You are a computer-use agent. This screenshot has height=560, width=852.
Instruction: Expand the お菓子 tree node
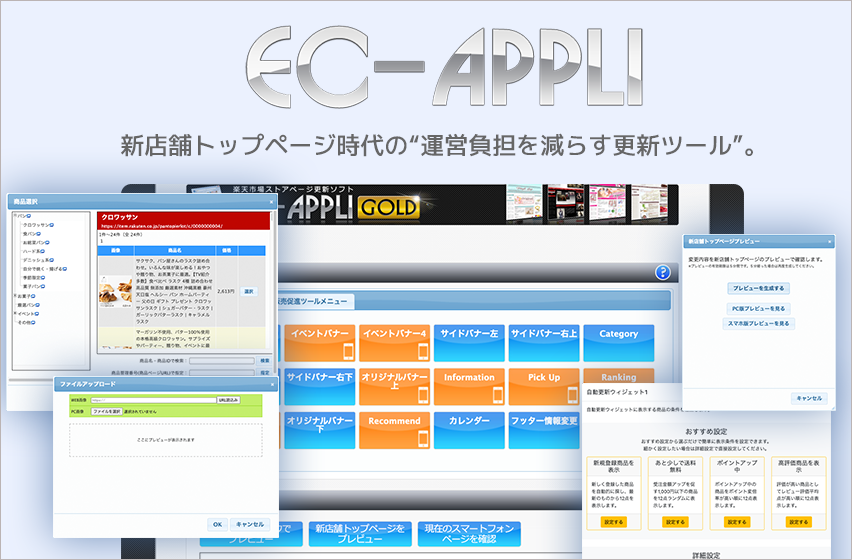coord(13,296)
